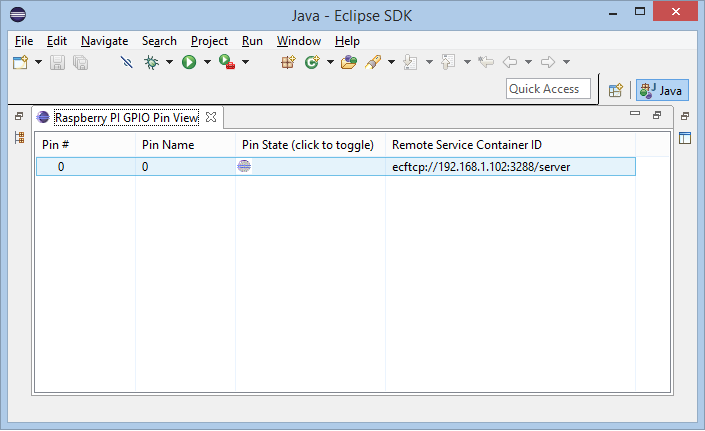Minimize the Eclipse SDK window

[x=612, y=13]
